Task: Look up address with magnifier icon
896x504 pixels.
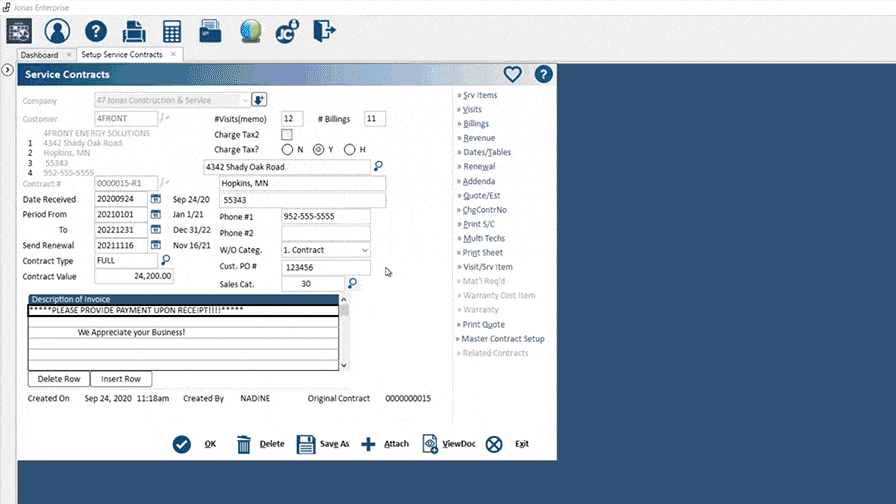Action: pyautogui.click(x=378, y=166)
